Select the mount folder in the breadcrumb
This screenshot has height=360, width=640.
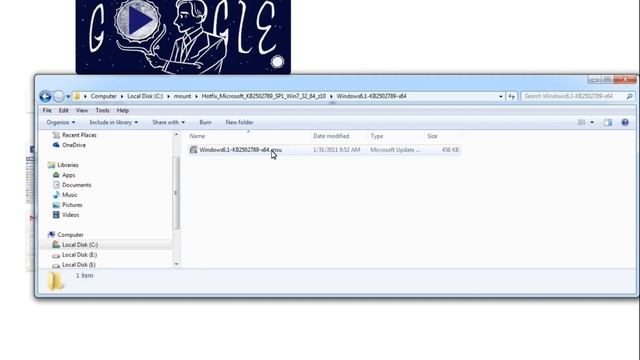pos(182,96)
